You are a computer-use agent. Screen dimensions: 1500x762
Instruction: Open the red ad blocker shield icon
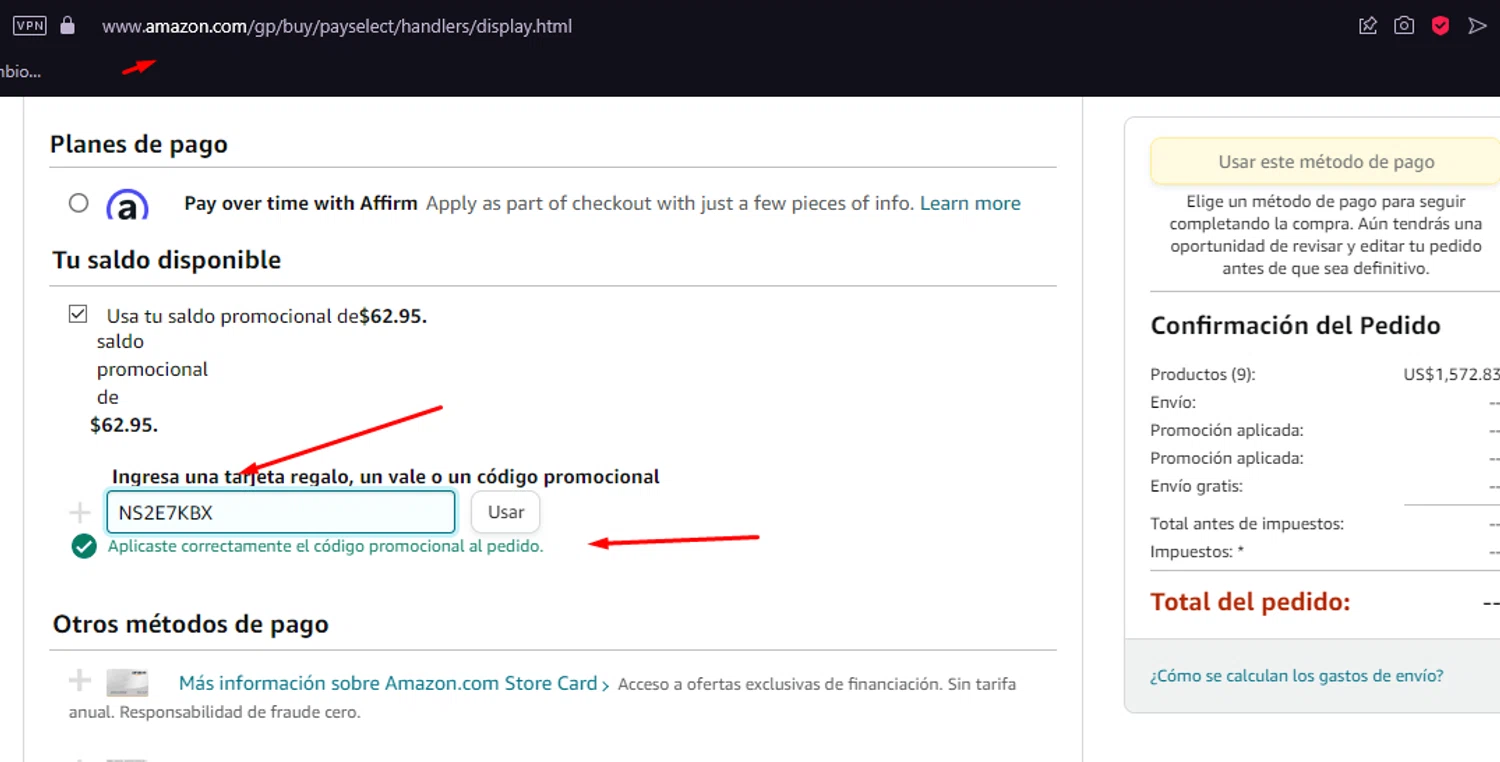click(x=1440, y=26)
